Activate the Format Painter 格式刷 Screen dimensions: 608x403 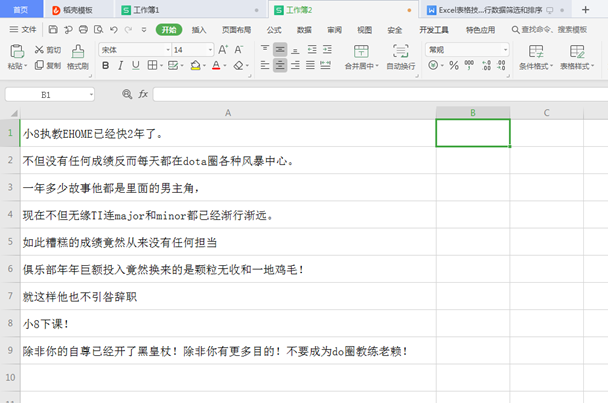point(78,57)
